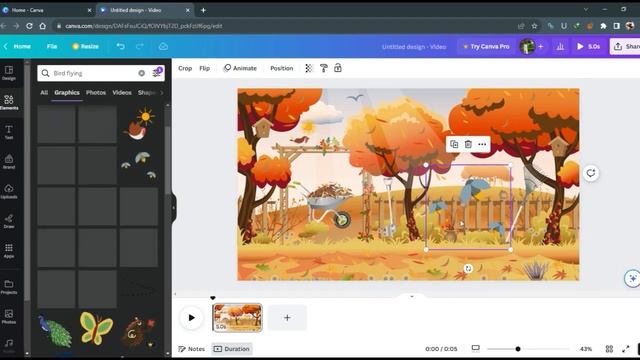Play the video timeline
The width and height of the screenshot is (640, 360).
pyautogui.click(x=191, y=318)
